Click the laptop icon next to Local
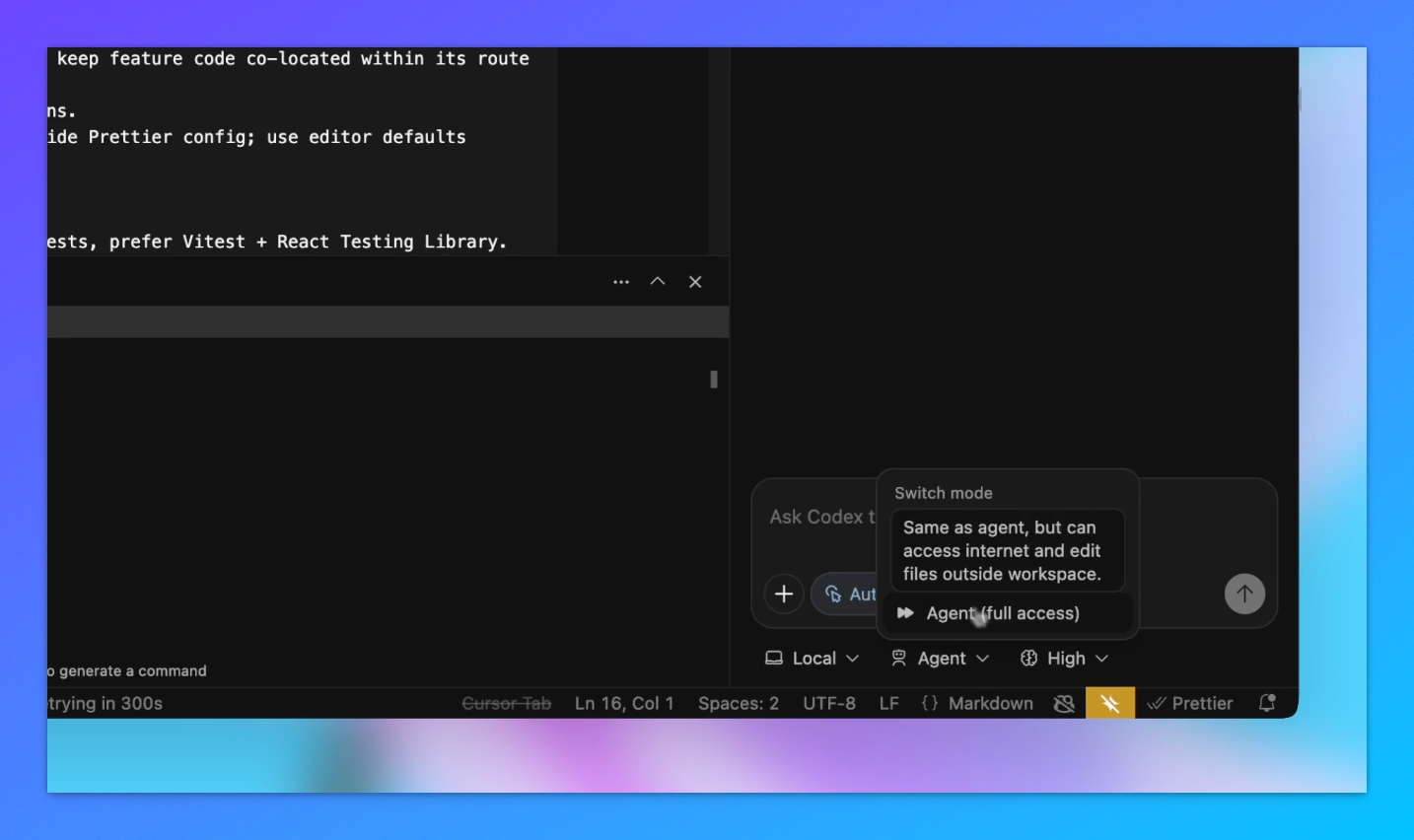 click(x=776, y=658)
